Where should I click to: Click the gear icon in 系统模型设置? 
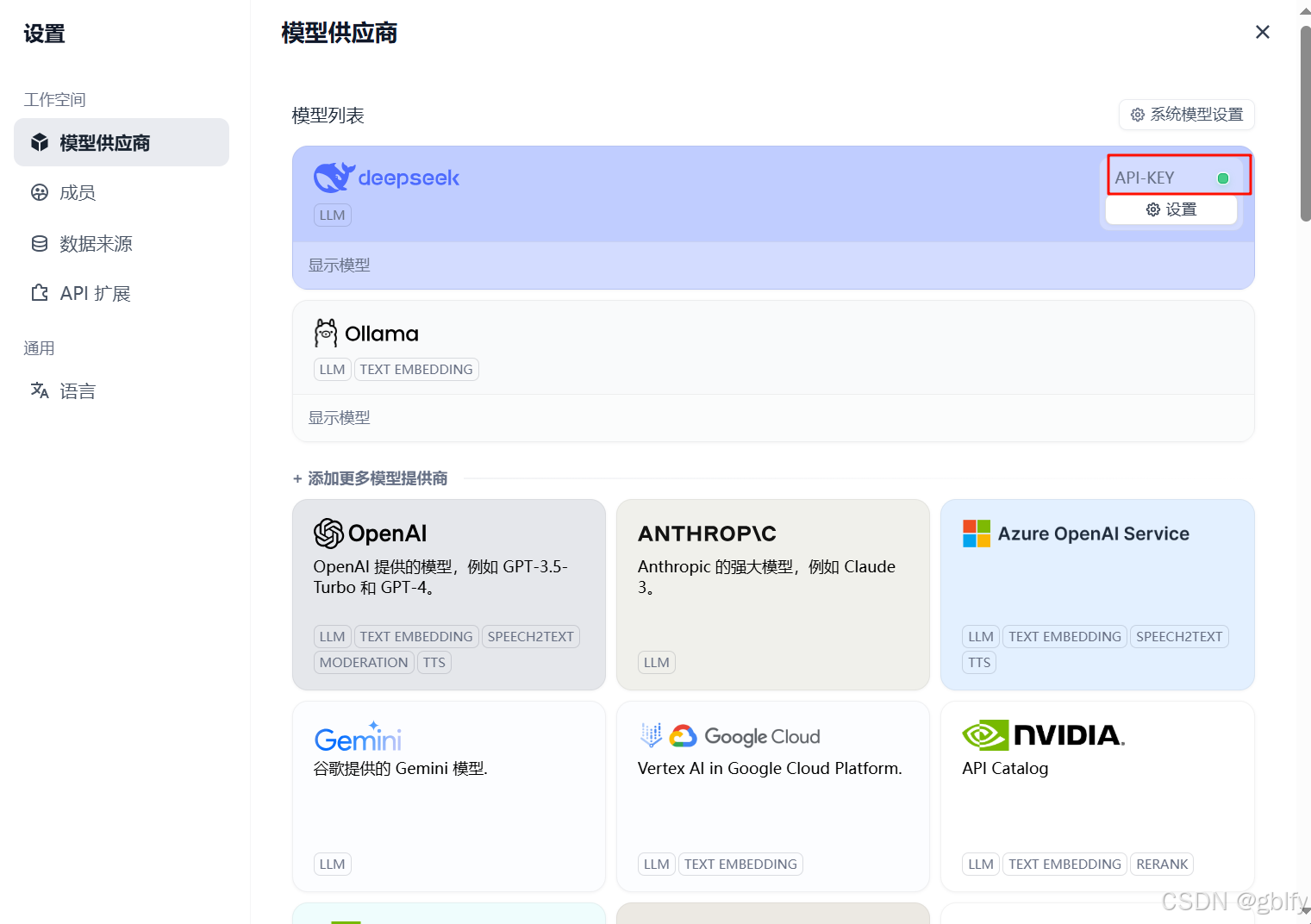1138,115
